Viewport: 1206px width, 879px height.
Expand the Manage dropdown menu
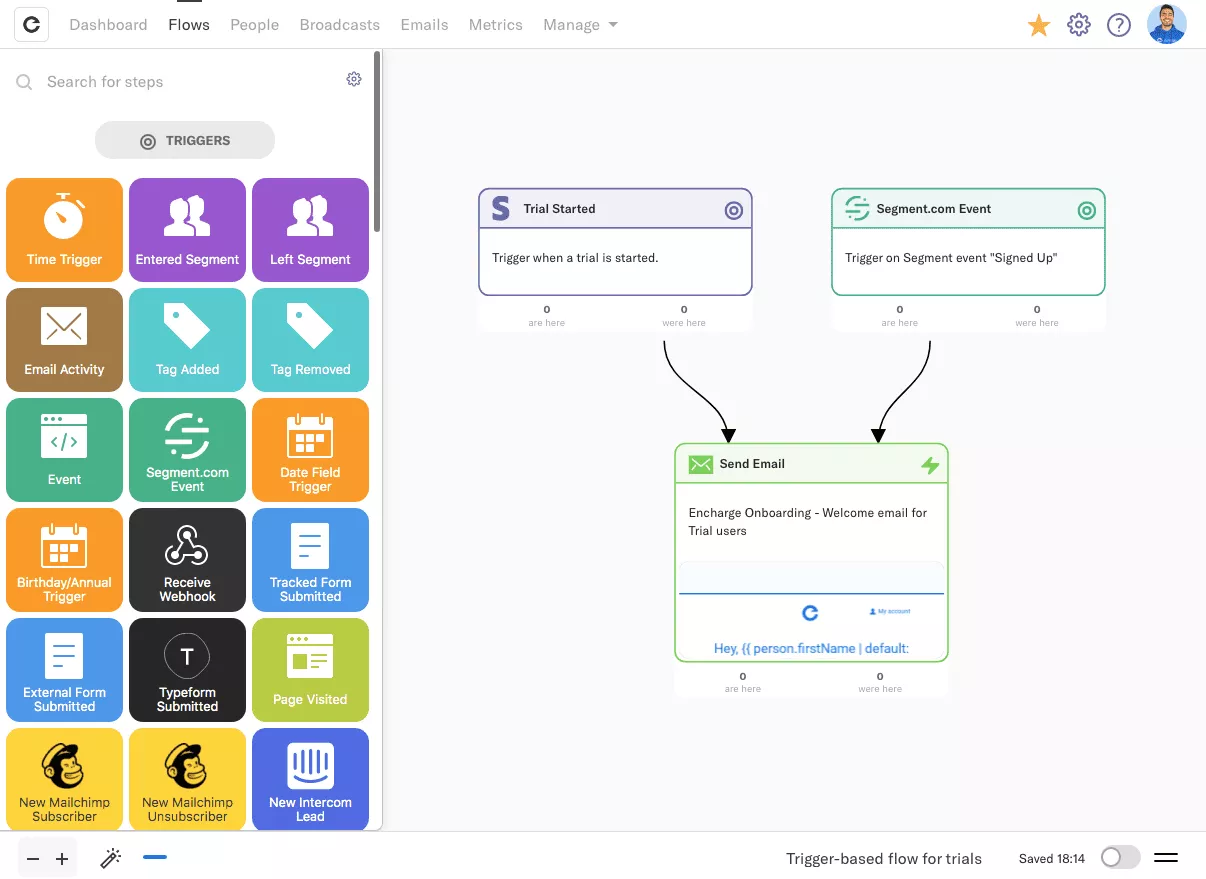(x=580, y=25)
